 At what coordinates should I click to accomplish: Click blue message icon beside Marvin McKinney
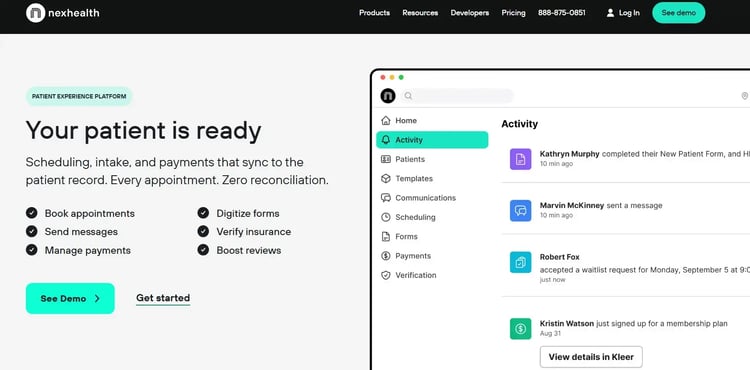click(x=520, y=211)
